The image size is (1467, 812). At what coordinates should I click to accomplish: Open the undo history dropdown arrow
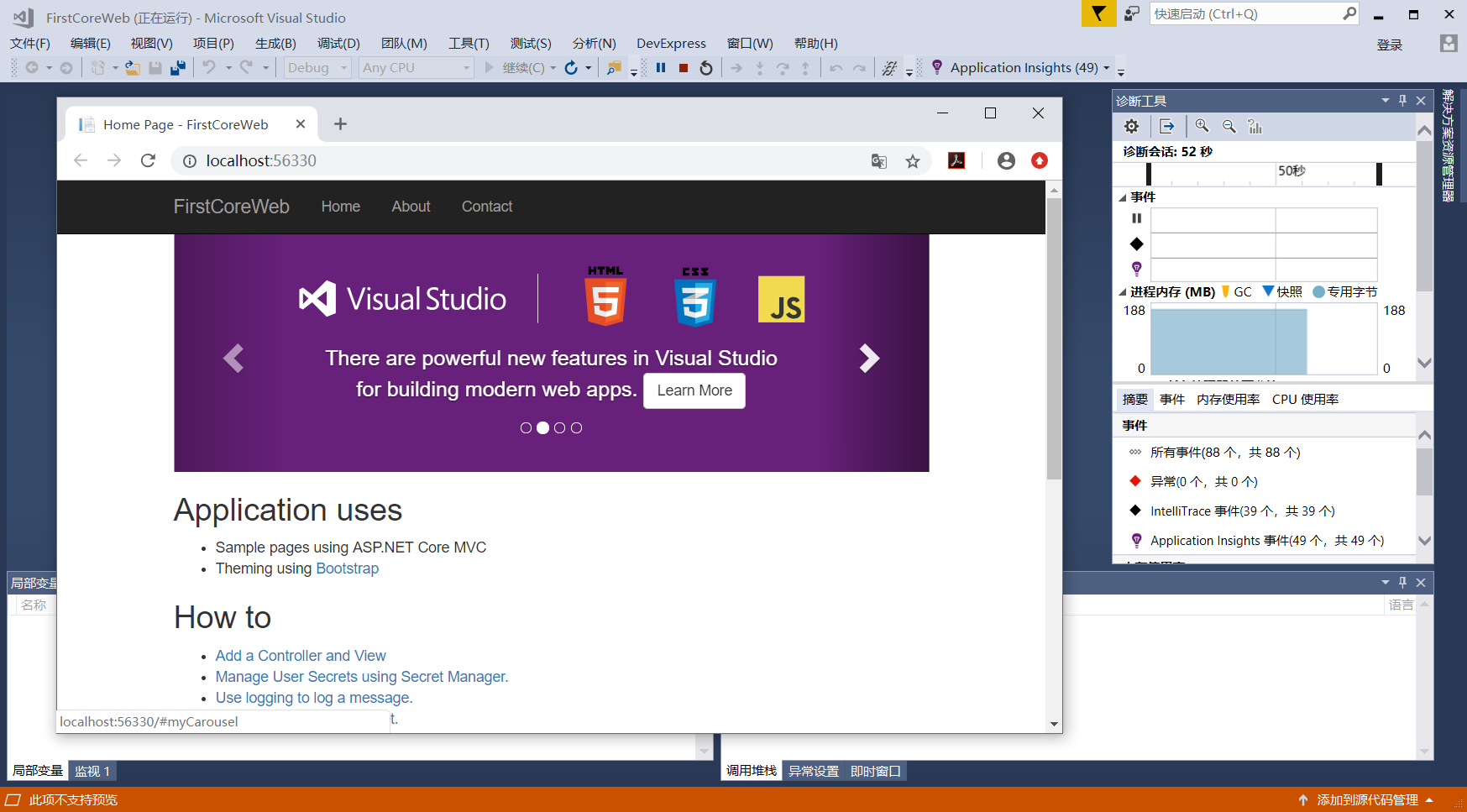[x=228, y=68]
